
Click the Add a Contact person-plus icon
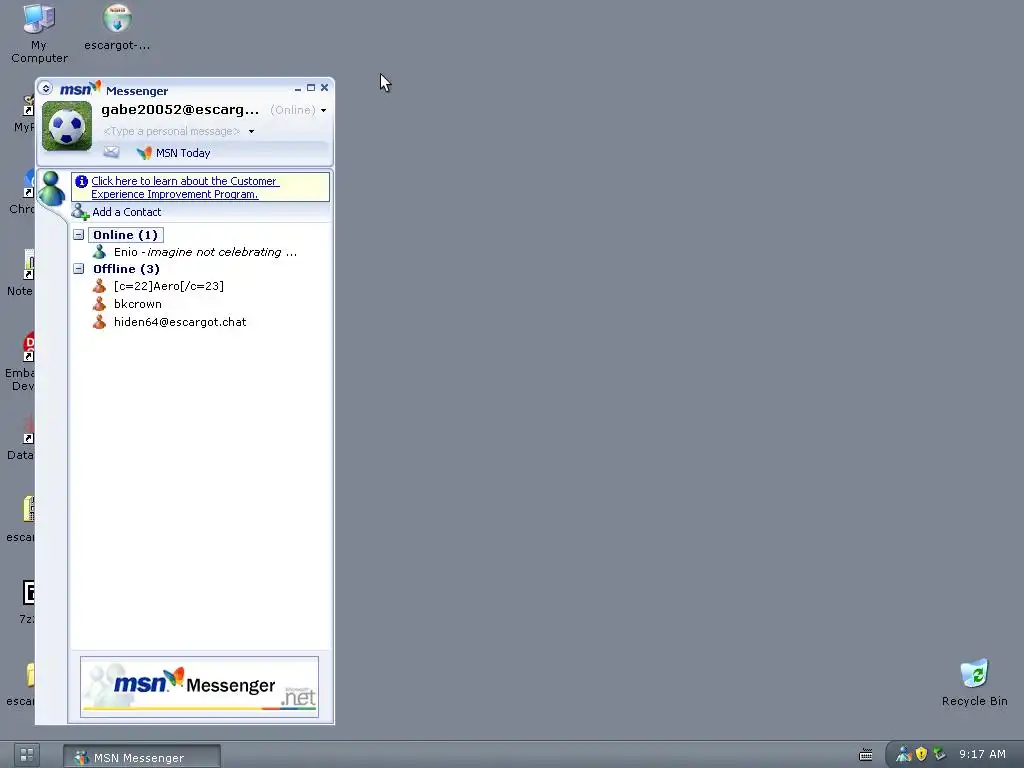[80, 212]
